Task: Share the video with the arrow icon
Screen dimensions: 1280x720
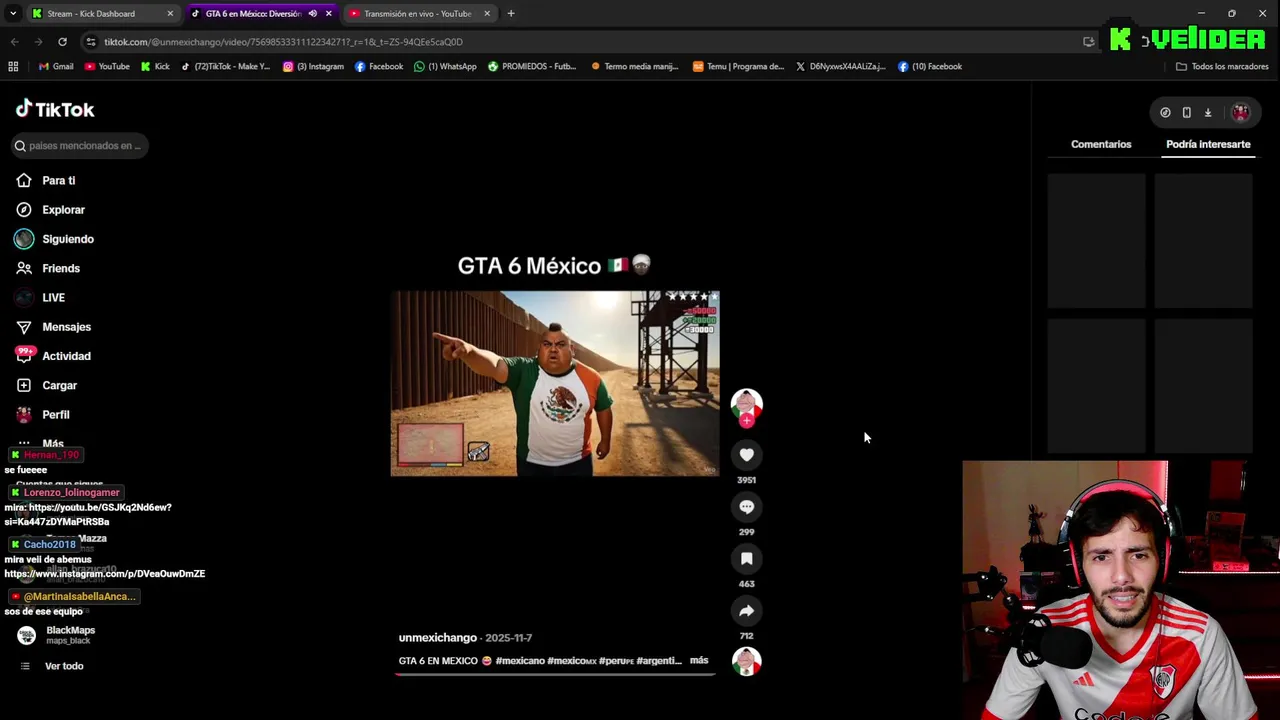Action: [x=746, y=610]
